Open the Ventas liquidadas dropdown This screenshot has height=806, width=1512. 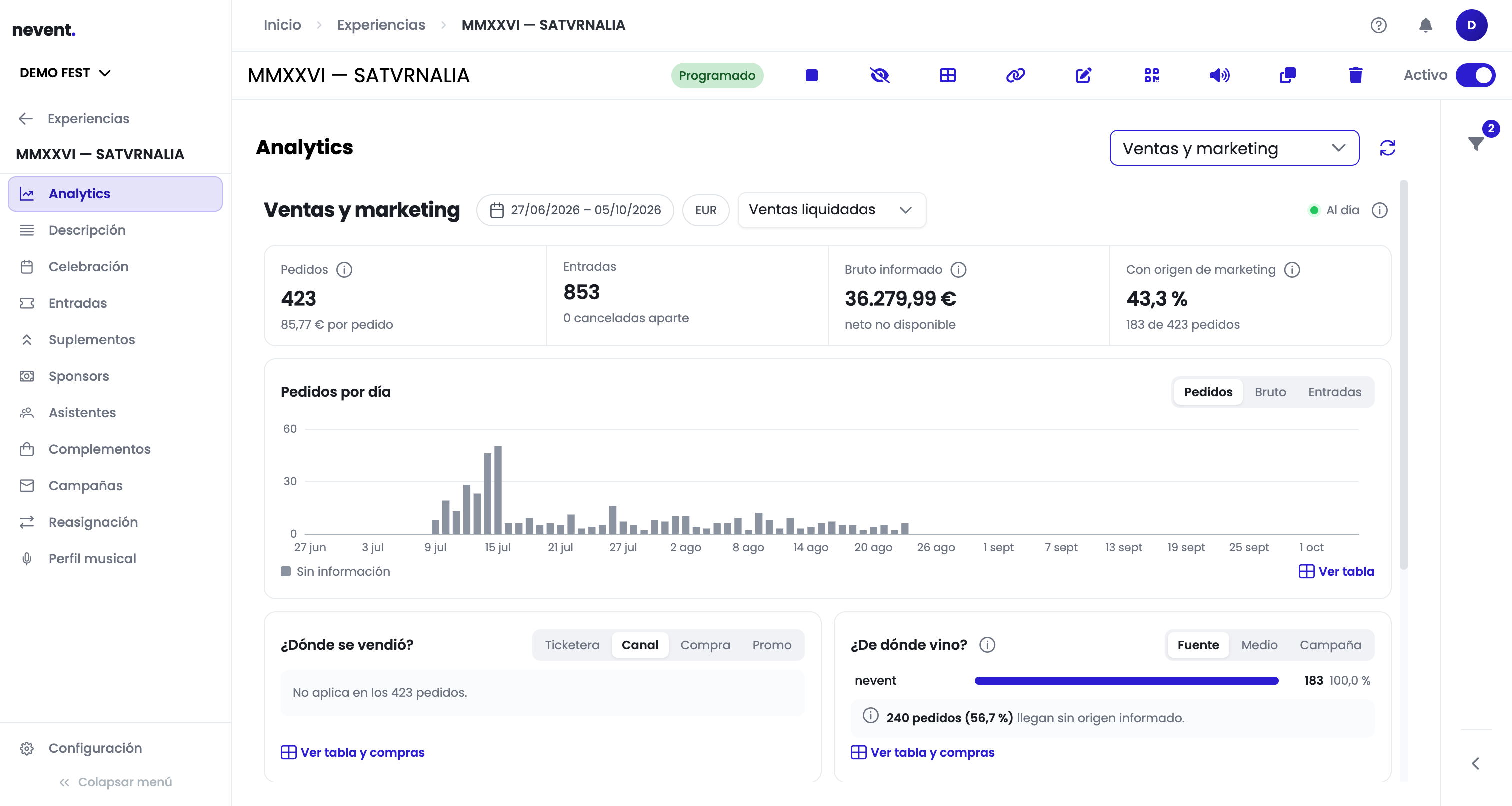pos(831,210)
